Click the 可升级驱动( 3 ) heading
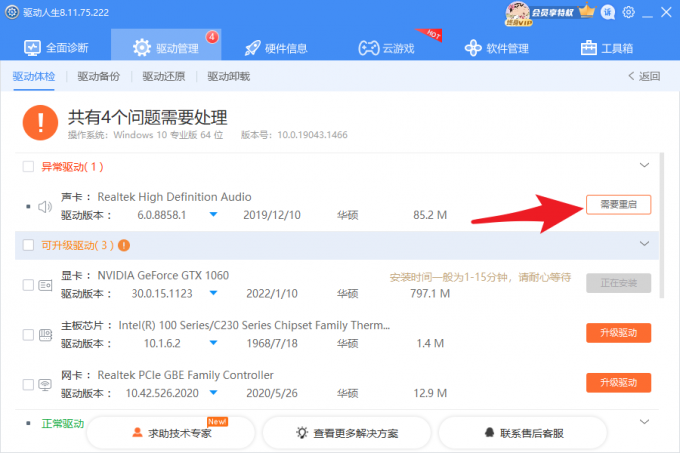Screen dimensions: 680x453 click(77, 245)
